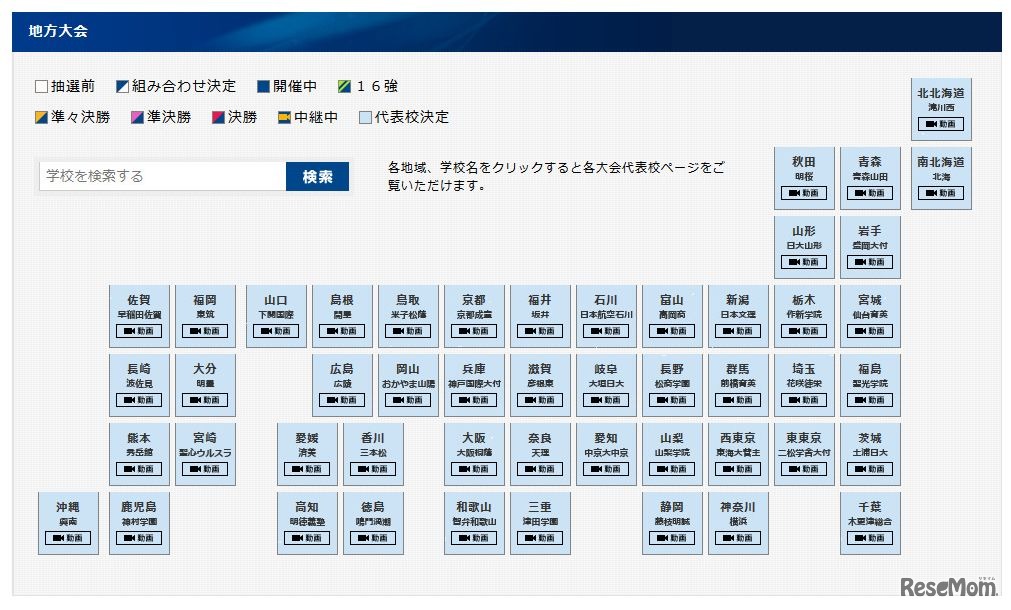Toggle the 組み合わせ決定 legend checkbox

pos(123,86)
